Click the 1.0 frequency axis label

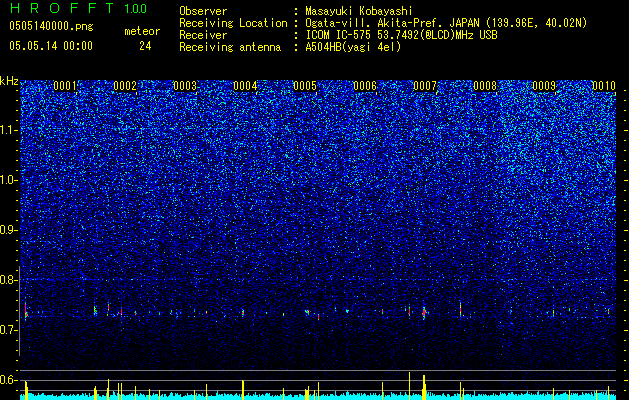pyautogui.click(x=9, y=180)
